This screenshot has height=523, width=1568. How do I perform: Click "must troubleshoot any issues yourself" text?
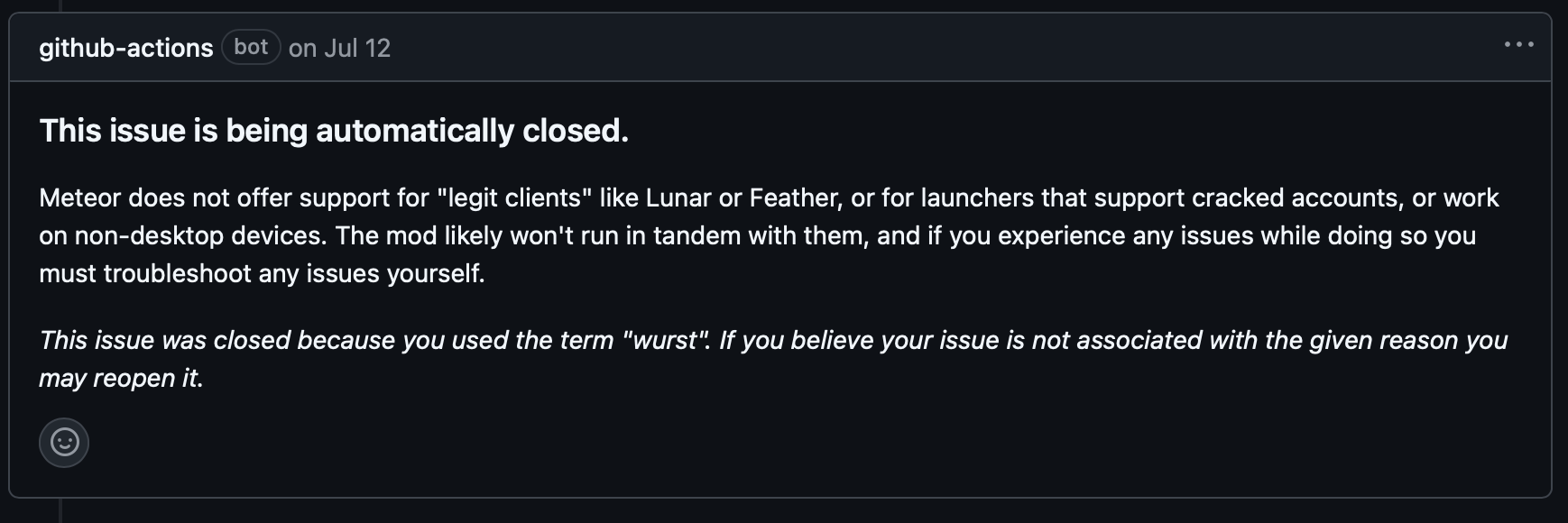click(x=262, y=273)
